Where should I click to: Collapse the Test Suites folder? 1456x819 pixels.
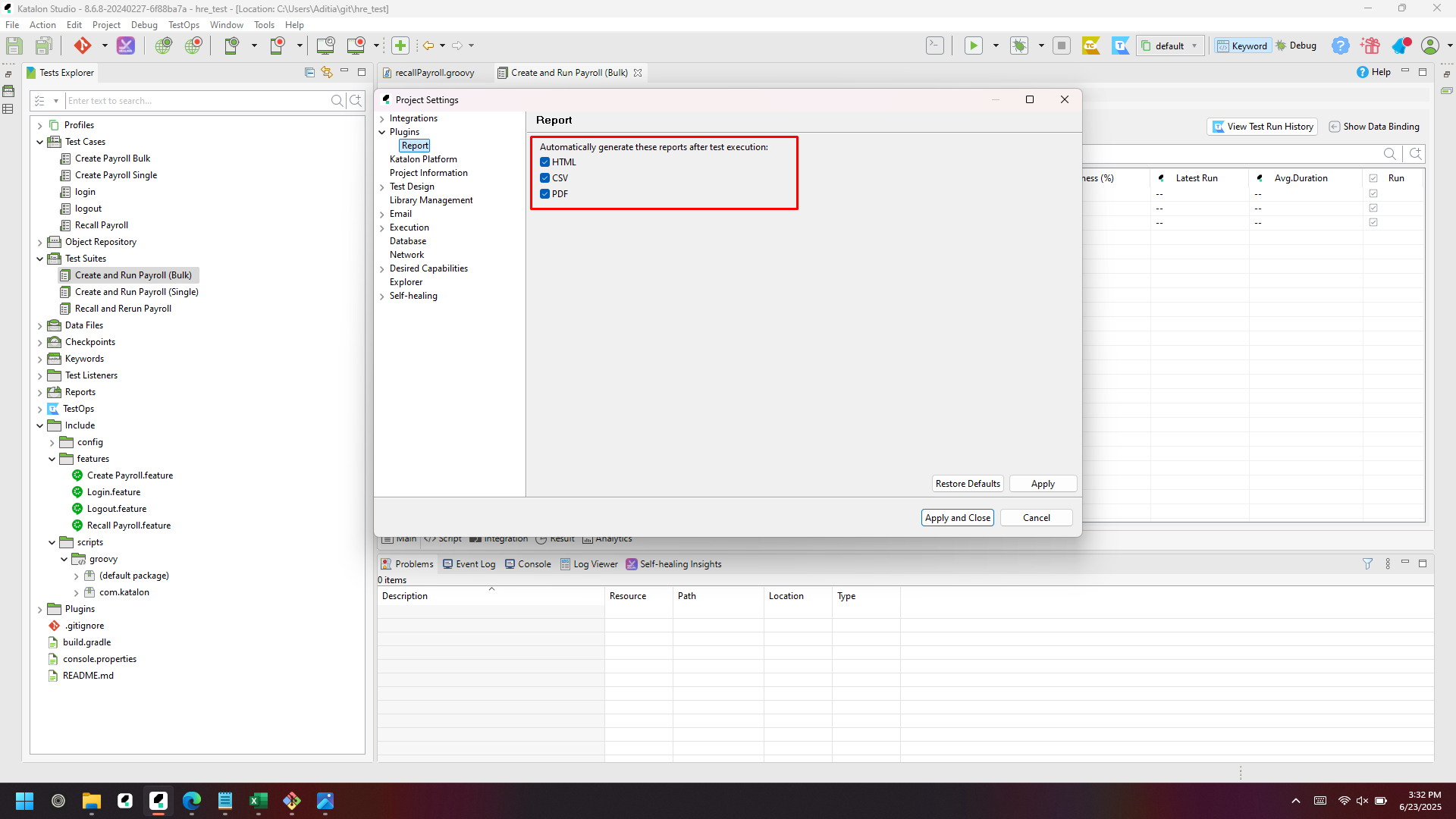[40, 259]
